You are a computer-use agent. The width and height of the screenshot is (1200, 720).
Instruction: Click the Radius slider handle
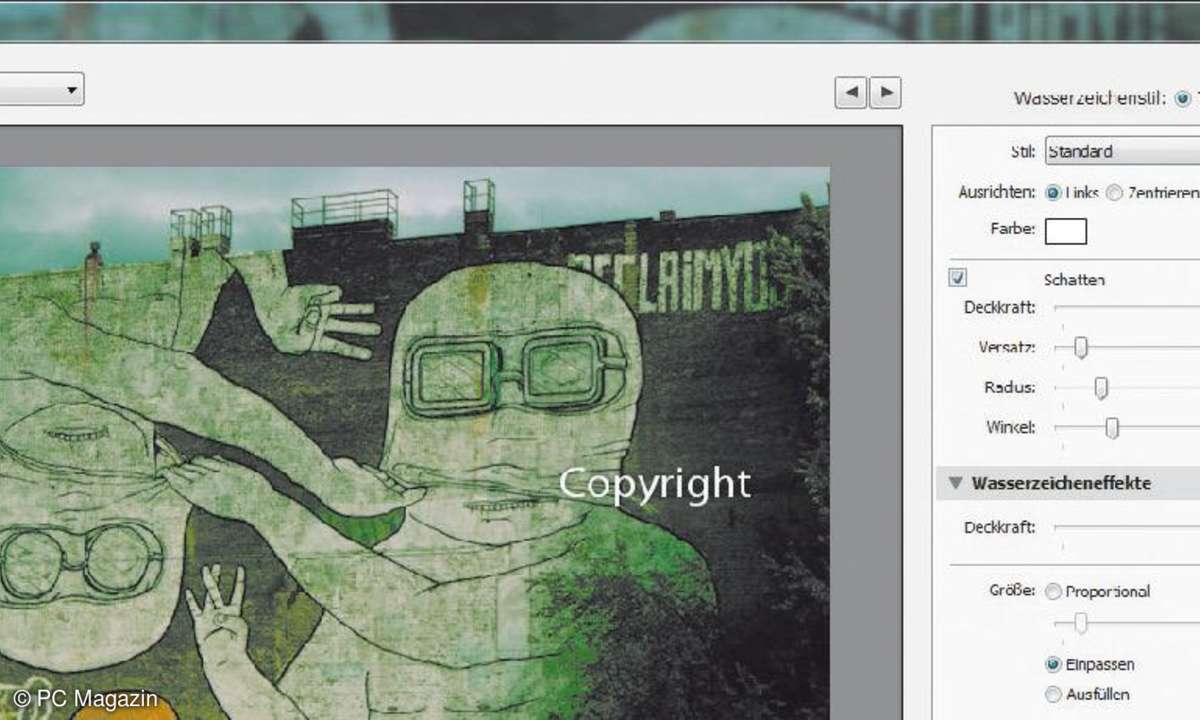(x=1101, y=388)
